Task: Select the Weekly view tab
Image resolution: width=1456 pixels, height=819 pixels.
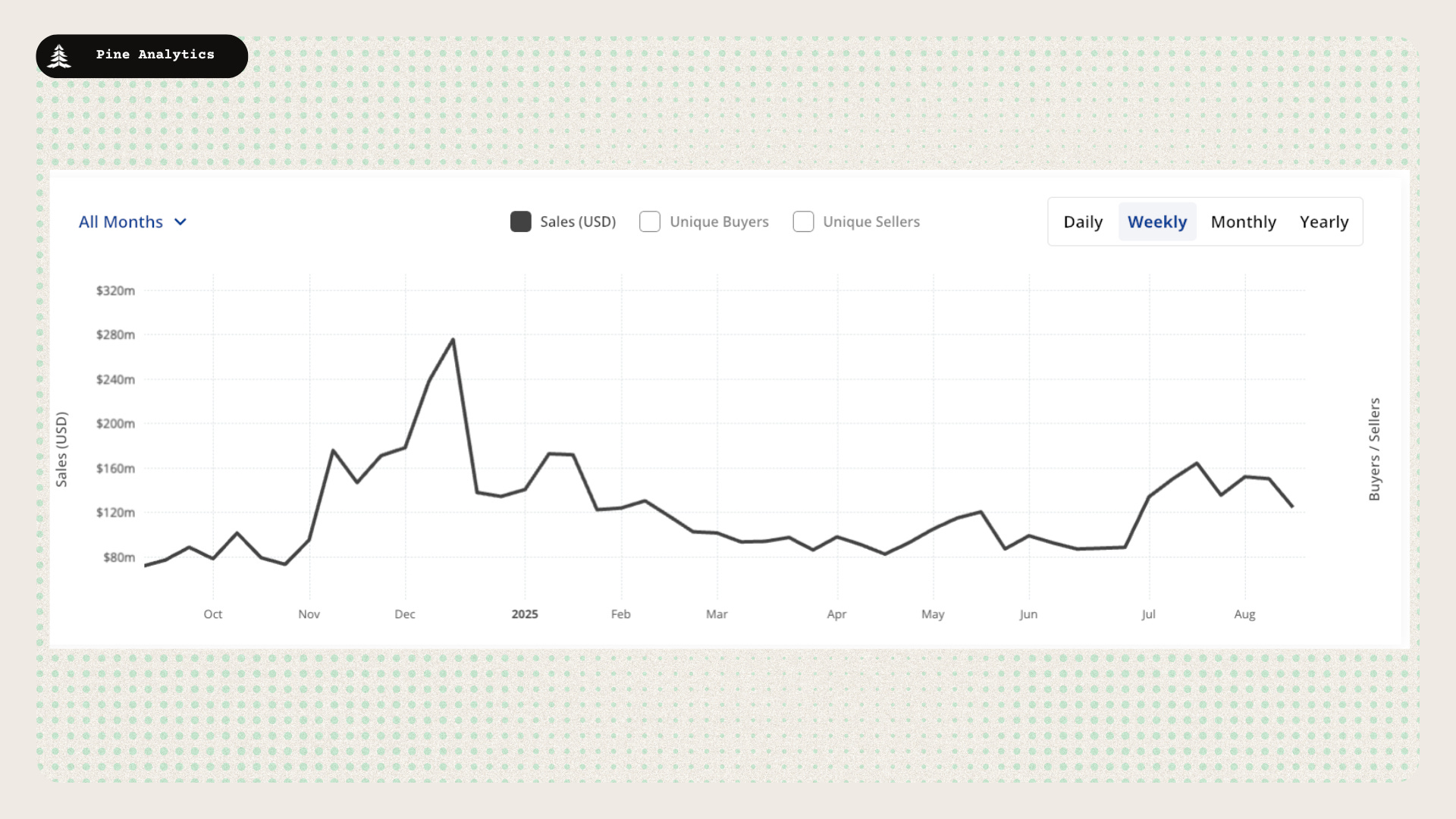Action: click(1157, 221)
